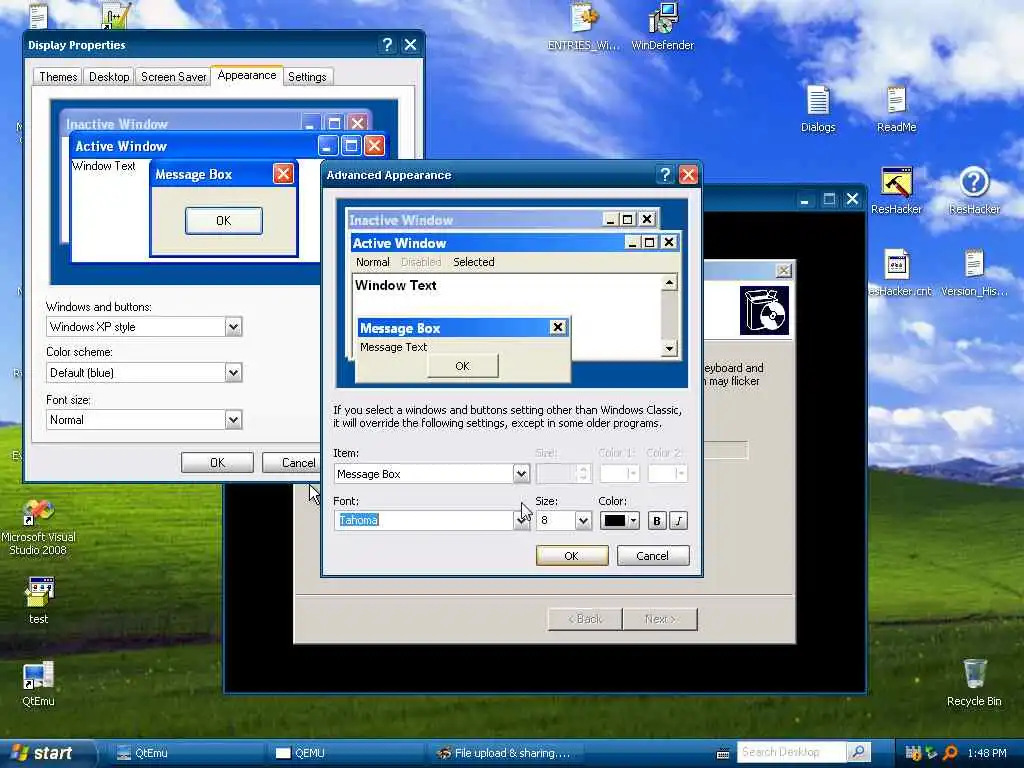The height and width of the screenshot is (768, 1024).
Task: Switch to the Desktop tab
Action: (x=109, y=77)
